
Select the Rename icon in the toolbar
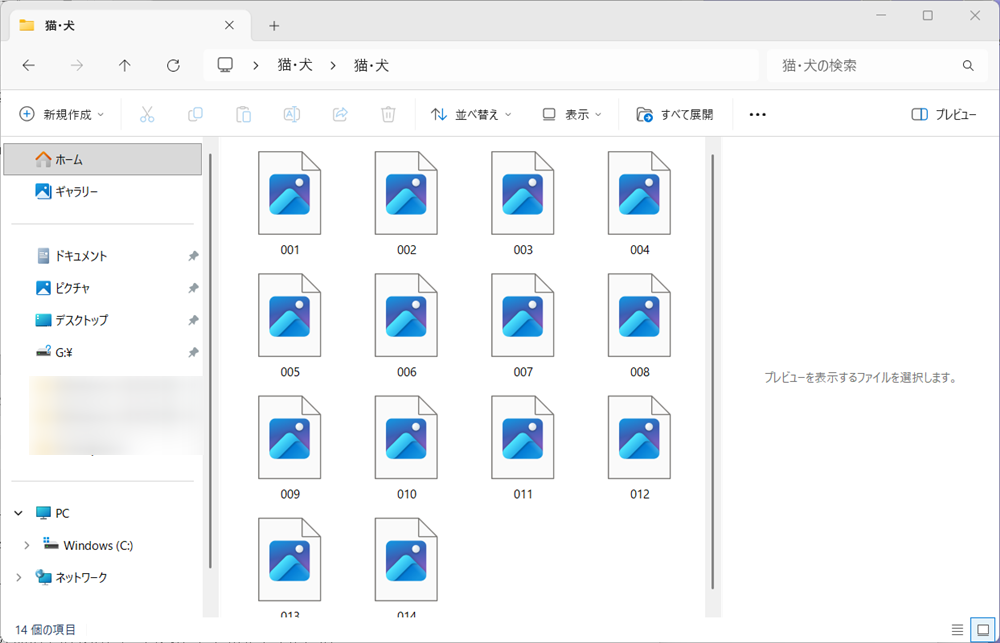pyautogui.click(x=291, y=113)
